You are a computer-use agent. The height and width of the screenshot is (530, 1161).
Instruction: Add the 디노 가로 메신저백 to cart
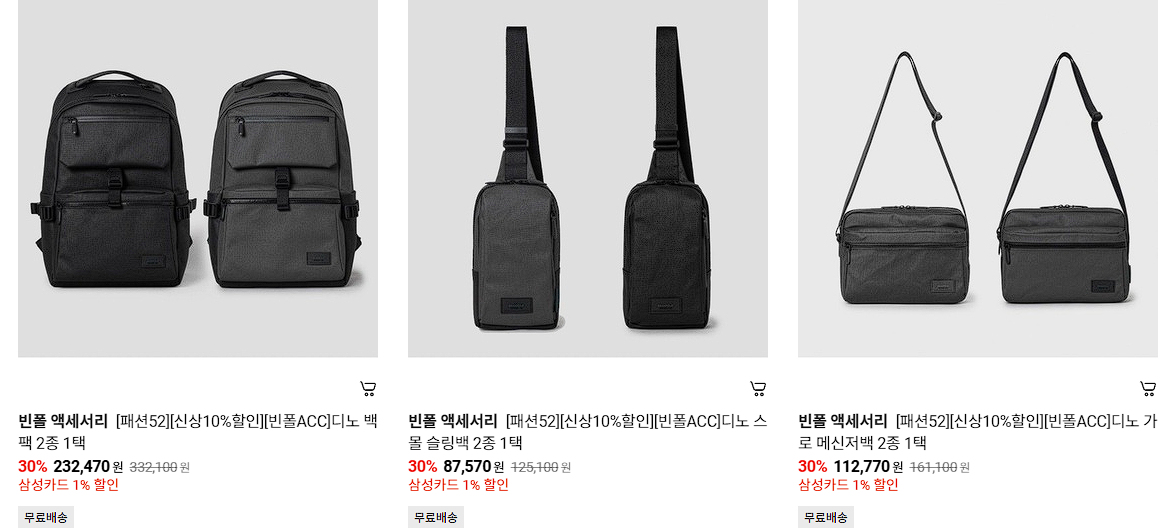1148,388
